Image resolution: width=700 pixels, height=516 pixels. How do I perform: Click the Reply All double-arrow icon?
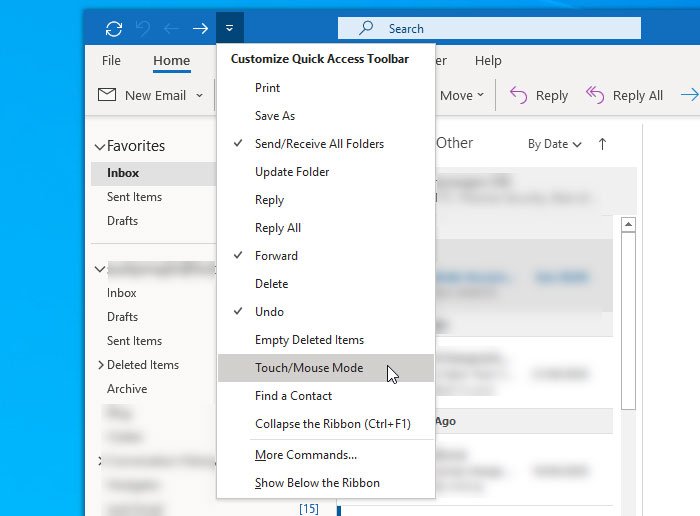tap(595, 95)
